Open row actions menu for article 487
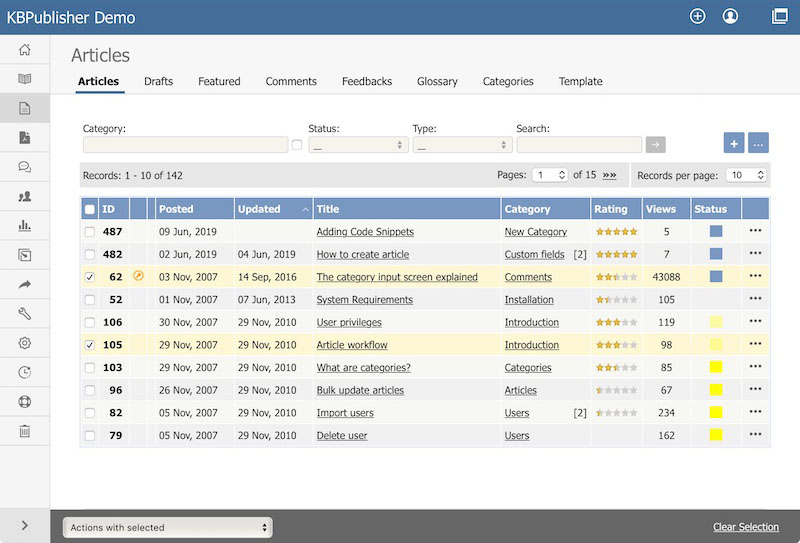 (755, 231)
